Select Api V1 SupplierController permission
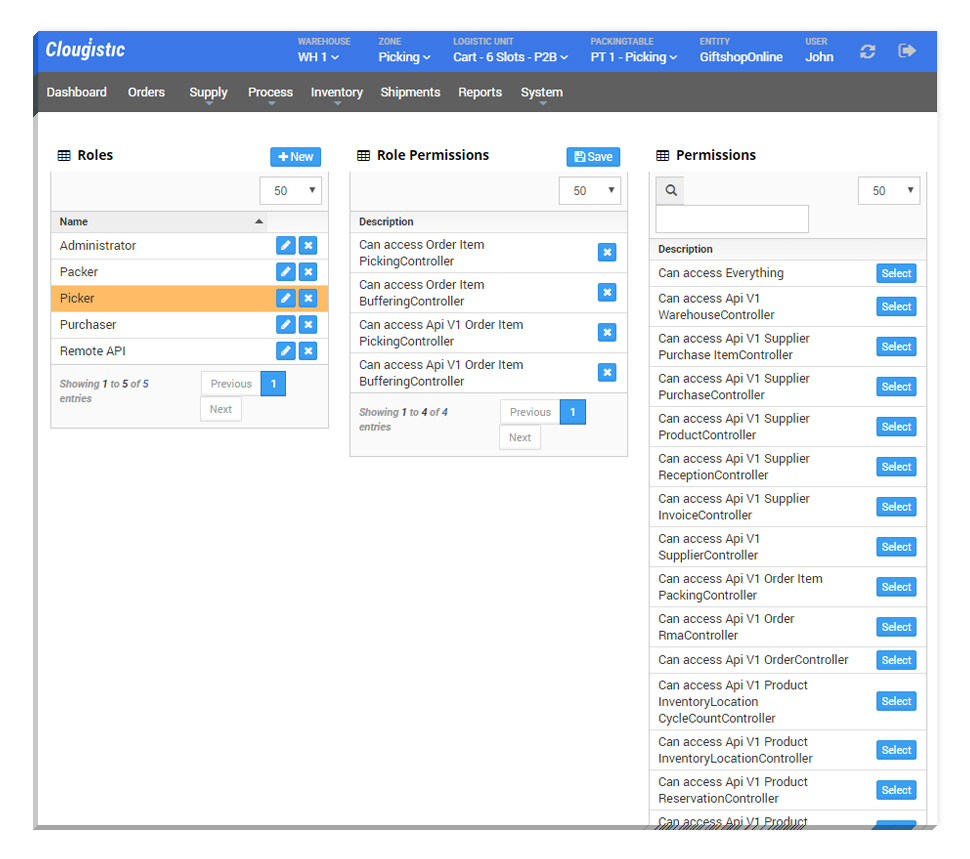Image resolution: width=970 pixels, height=859 pixels. pos(896,547)
